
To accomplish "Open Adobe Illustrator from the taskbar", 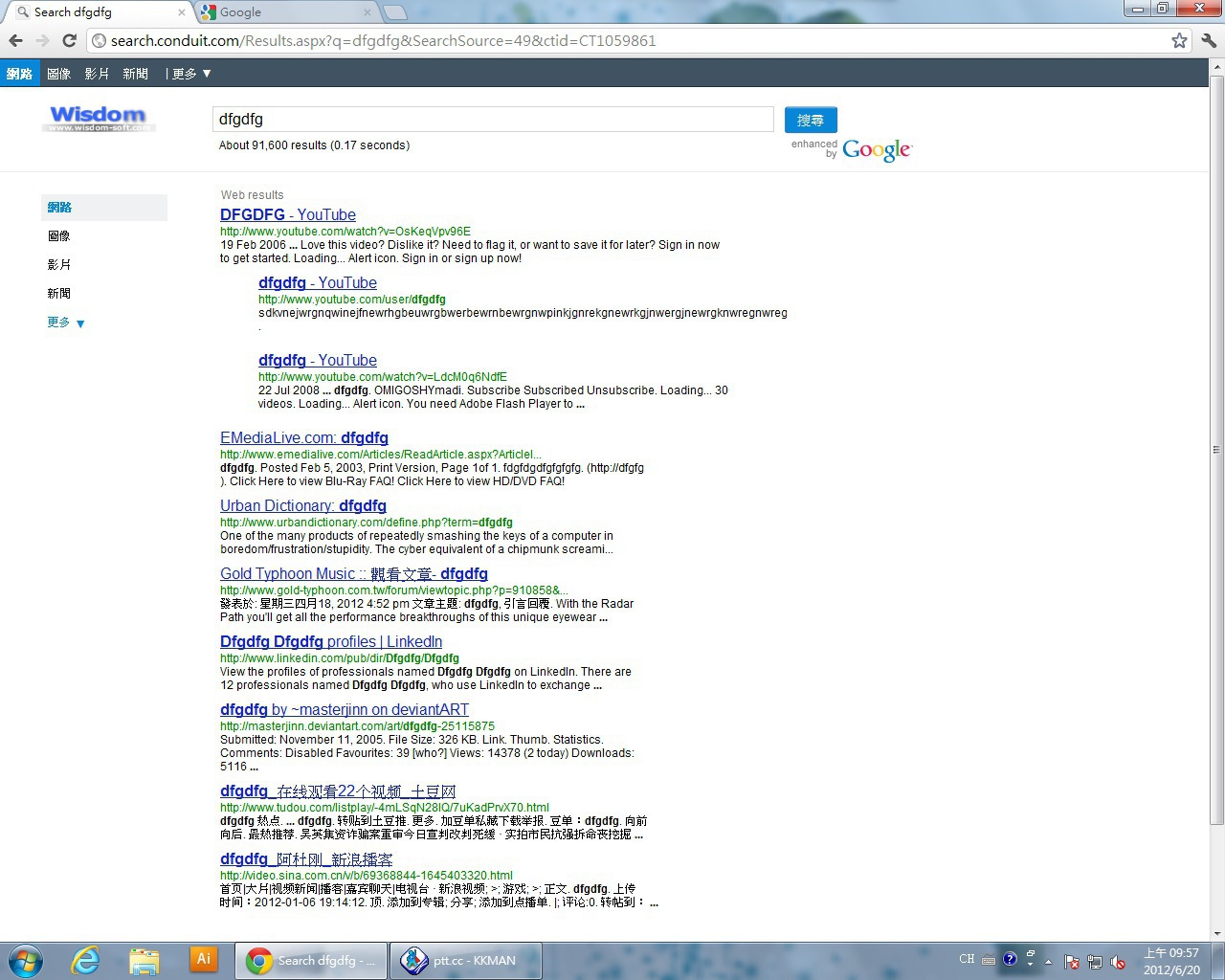I will pos(203,959).
